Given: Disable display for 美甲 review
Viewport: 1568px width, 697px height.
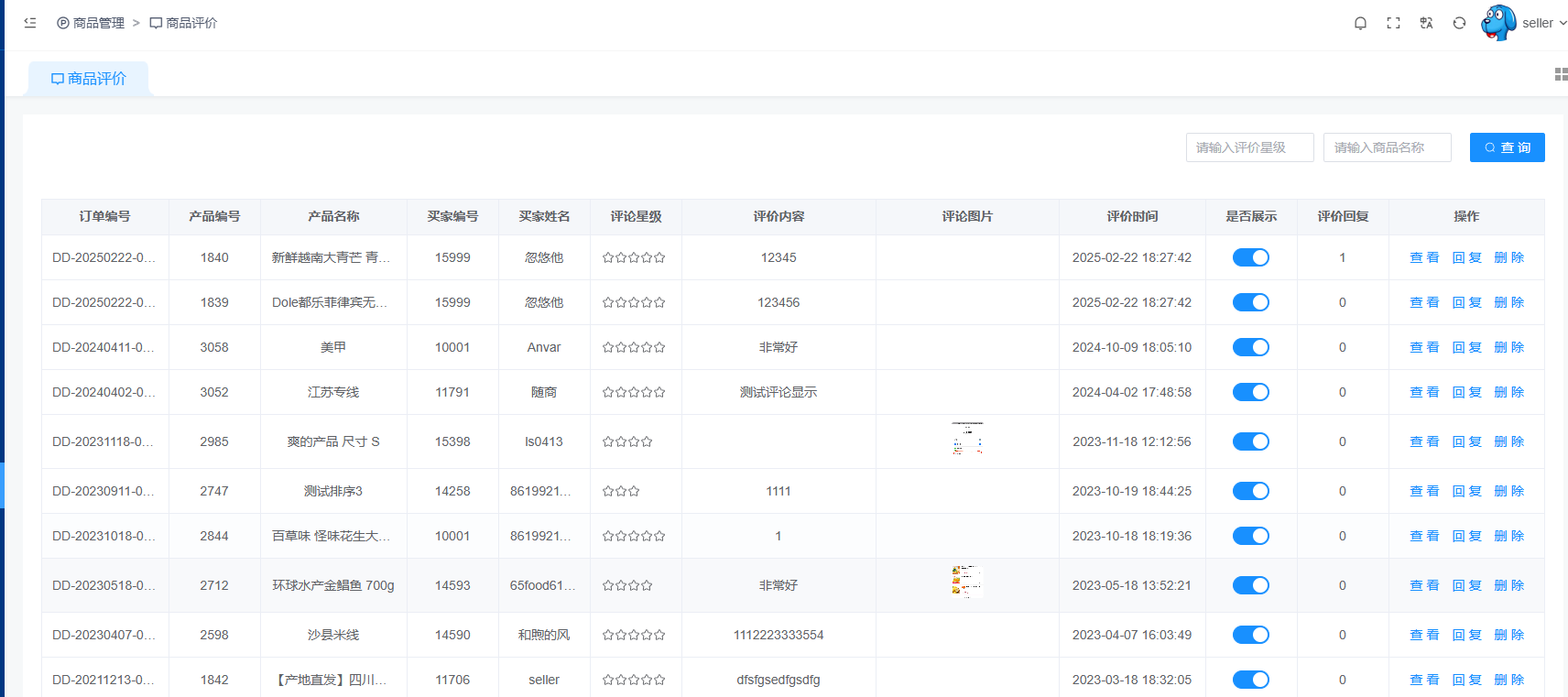Looking at the screenshot, I should point(1250,347).
